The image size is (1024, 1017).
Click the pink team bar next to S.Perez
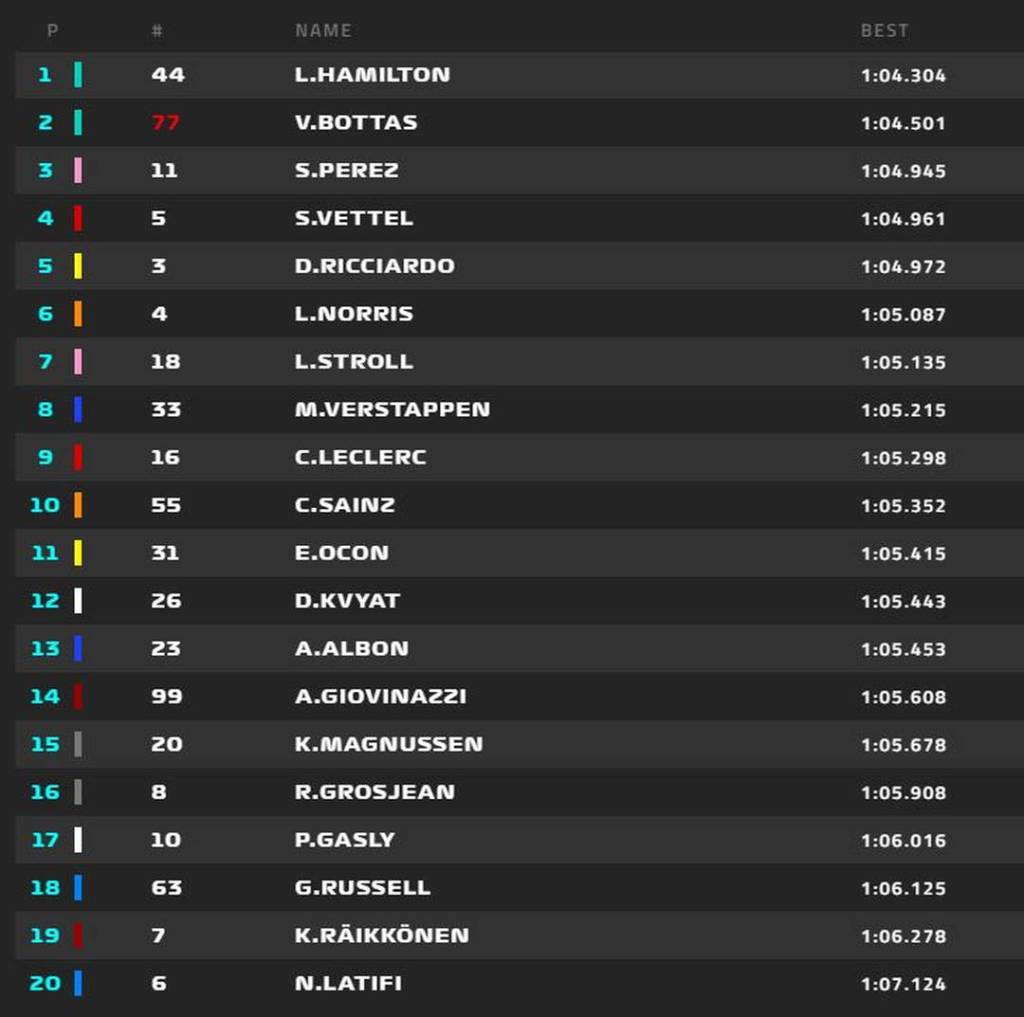pyautogui.click(x=78, y=171)
